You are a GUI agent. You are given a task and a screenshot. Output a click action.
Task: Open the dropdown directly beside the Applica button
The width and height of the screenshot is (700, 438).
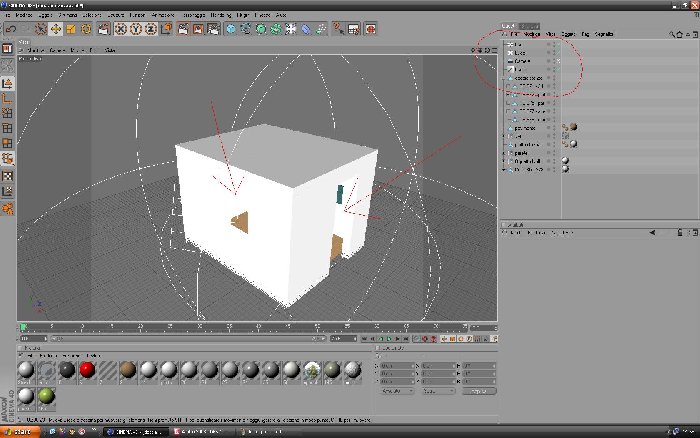pos(438,391)
